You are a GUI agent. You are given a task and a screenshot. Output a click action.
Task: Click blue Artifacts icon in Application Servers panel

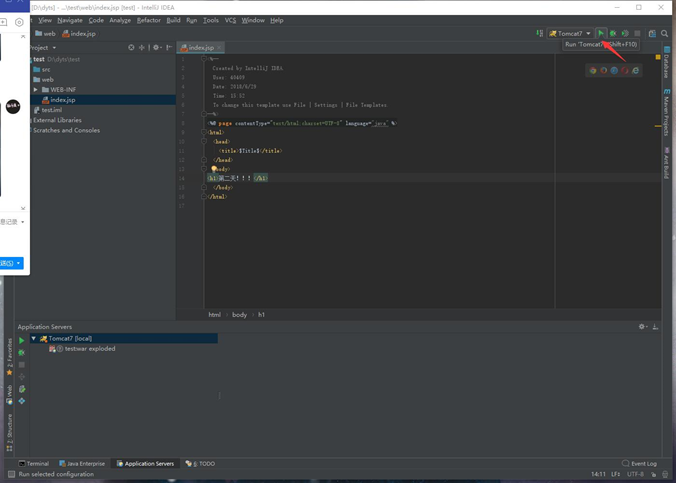click(22, 401)
